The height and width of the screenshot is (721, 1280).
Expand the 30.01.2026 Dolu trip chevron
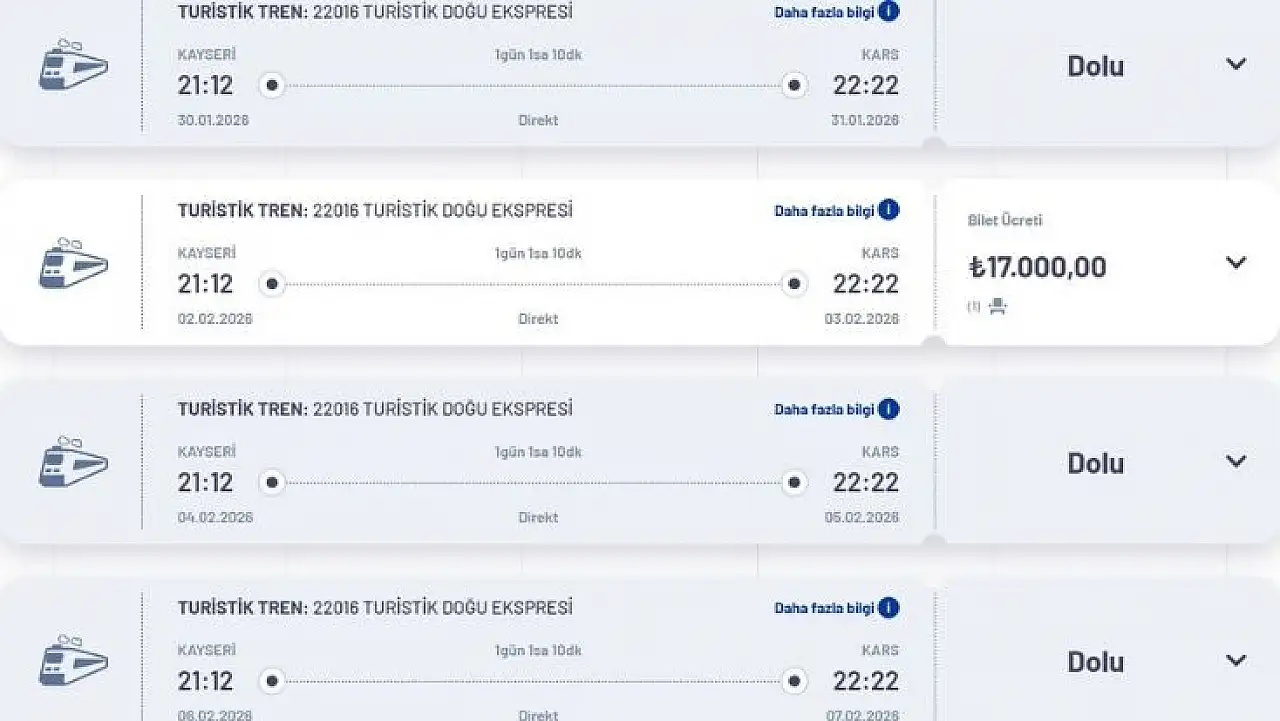[x=1236, y=64]
